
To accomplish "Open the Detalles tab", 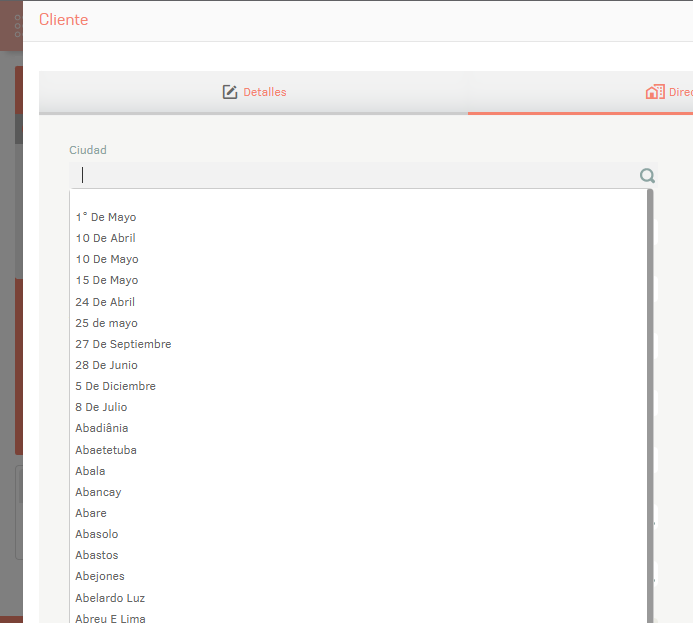I will coord(254,92).
